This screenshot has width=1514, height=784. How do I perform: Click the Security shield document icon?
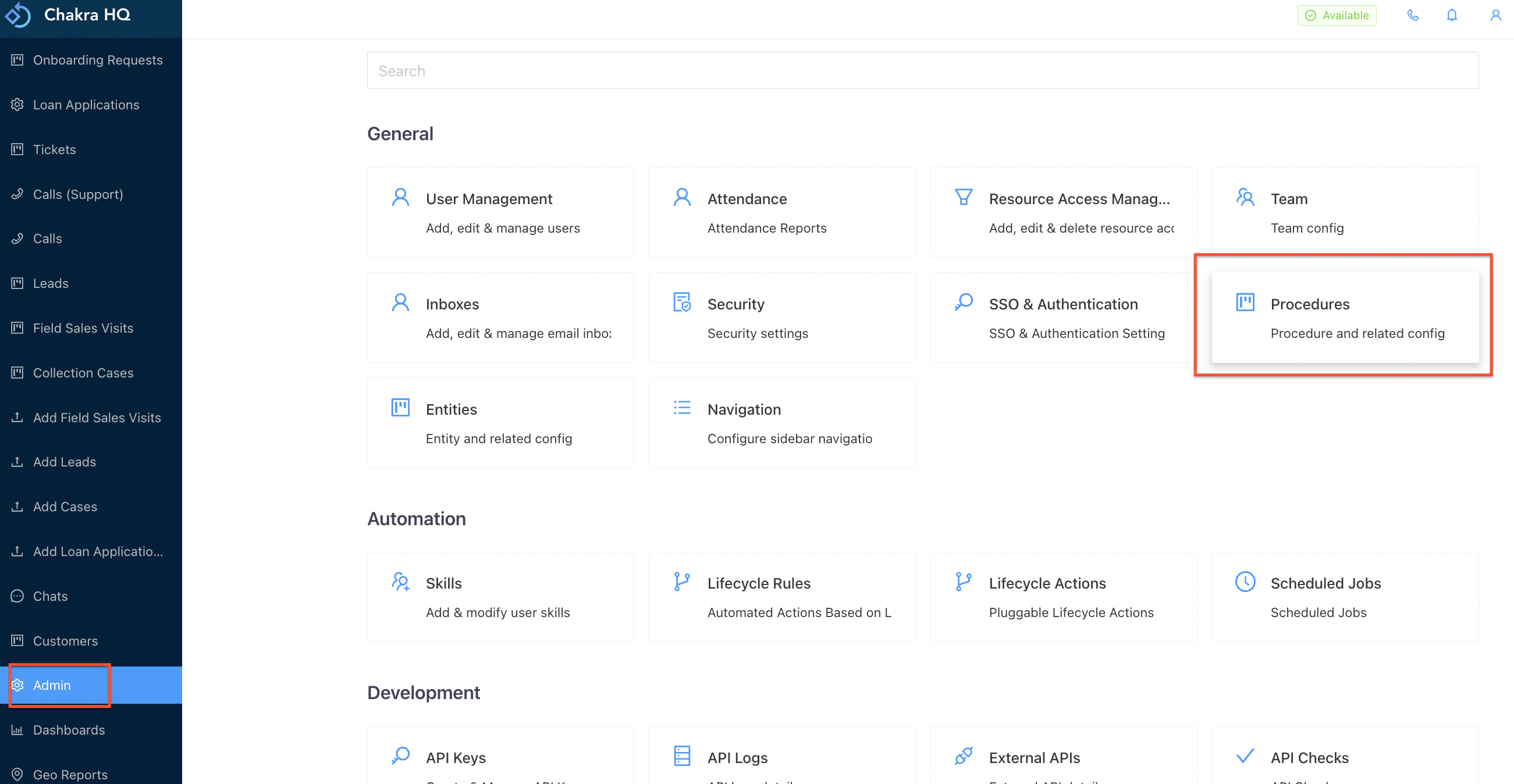click(682, 302)
